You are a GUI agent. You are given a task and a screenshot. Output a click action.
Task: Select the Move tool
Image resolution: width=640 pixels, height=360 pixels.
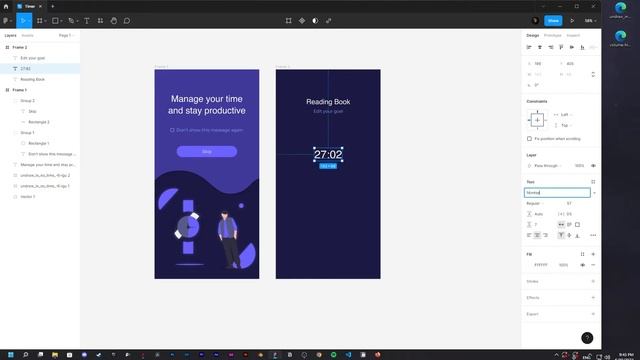pyautogui.click(x=23, y=20)
